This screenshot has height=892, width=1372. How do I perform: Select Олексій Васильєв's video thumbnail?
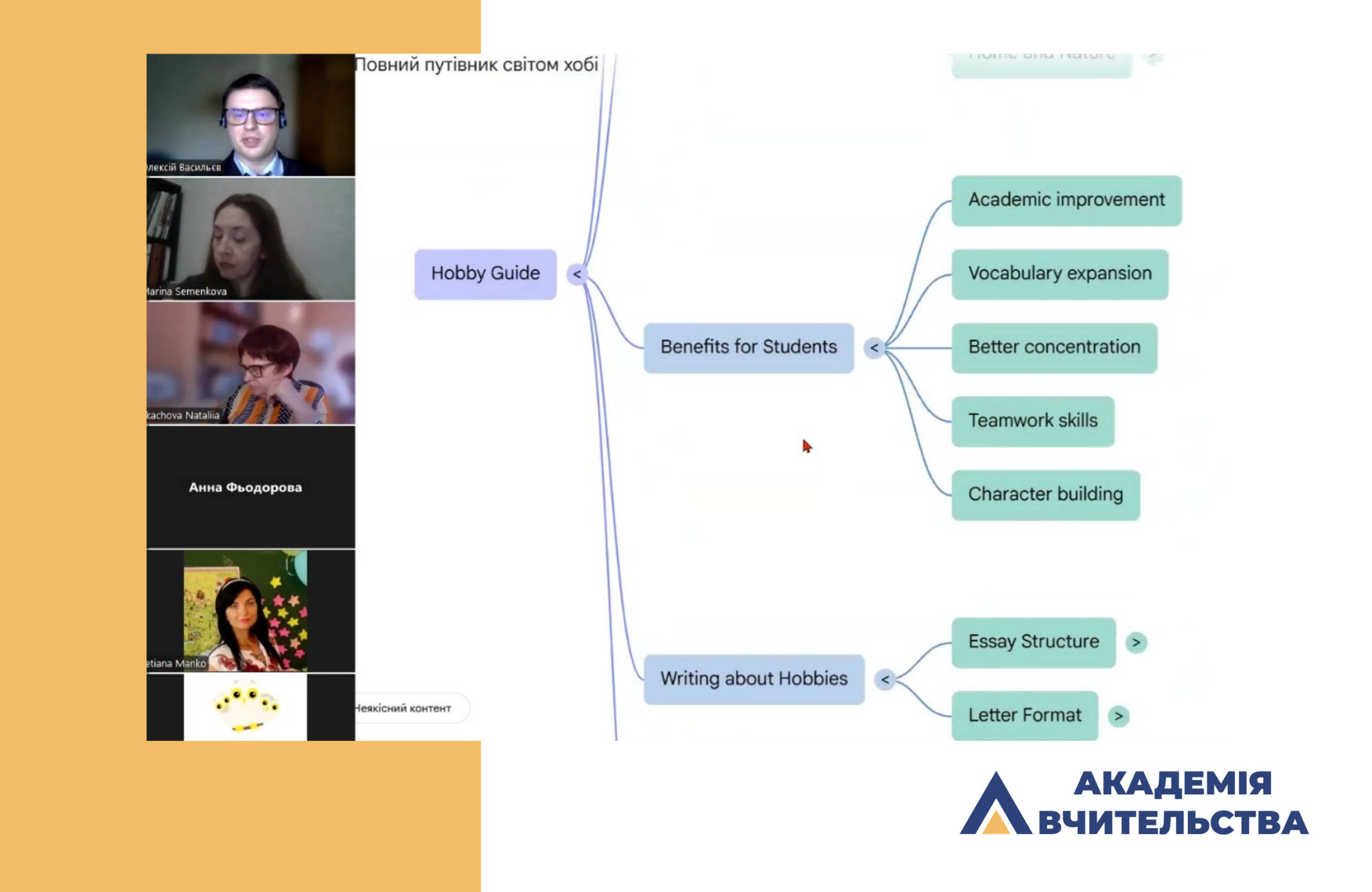pyautogui.click(x=250, y=115)
